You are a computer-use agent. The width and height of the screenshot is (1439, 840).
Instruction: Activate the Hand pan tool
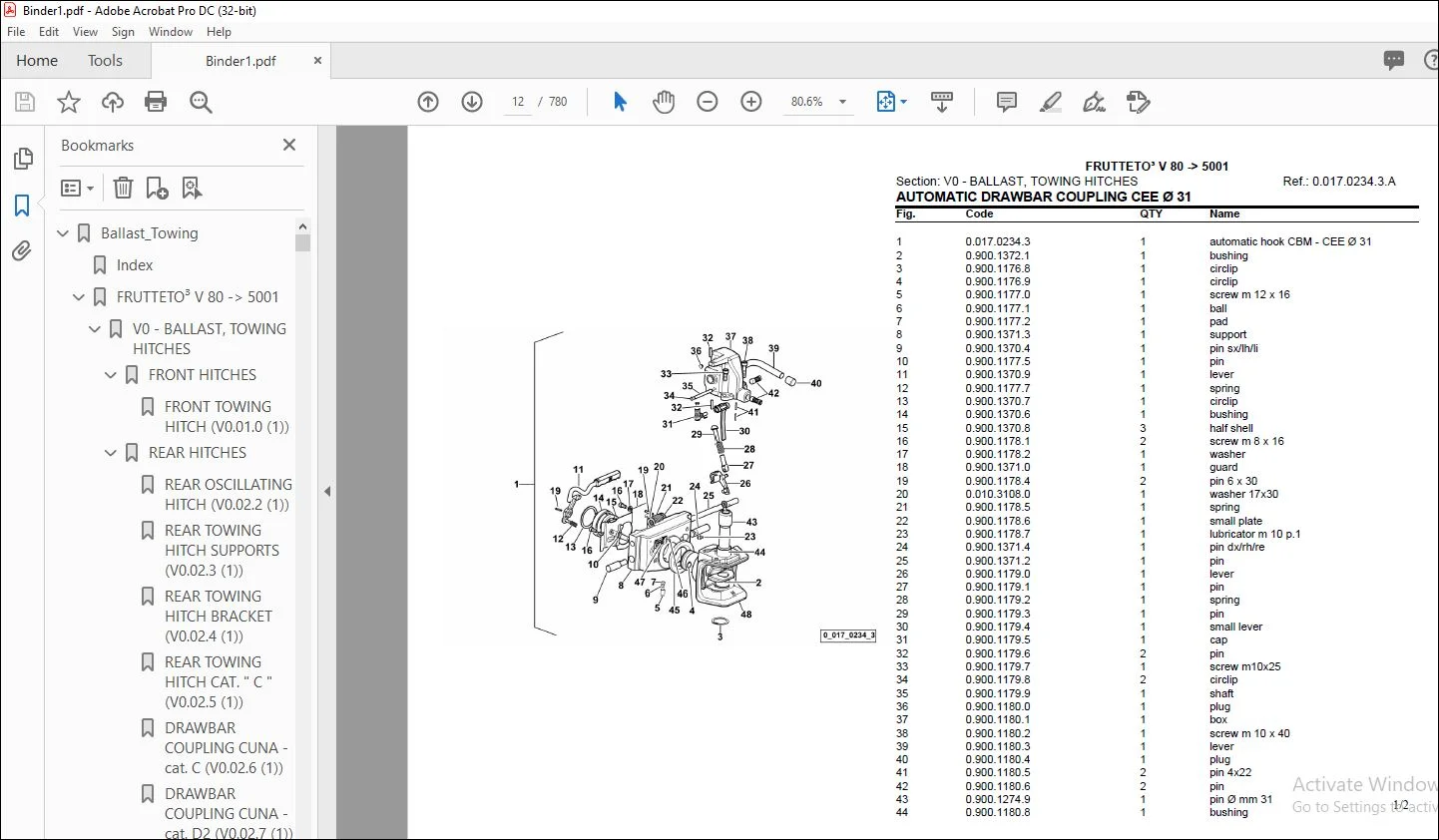pyautogui.click(x=664, y=102)
